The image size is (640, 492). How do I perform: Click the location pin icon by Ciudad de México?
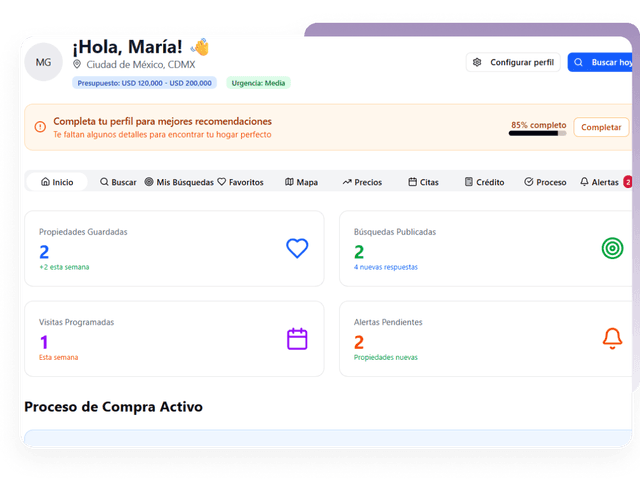tap(77, 64)
